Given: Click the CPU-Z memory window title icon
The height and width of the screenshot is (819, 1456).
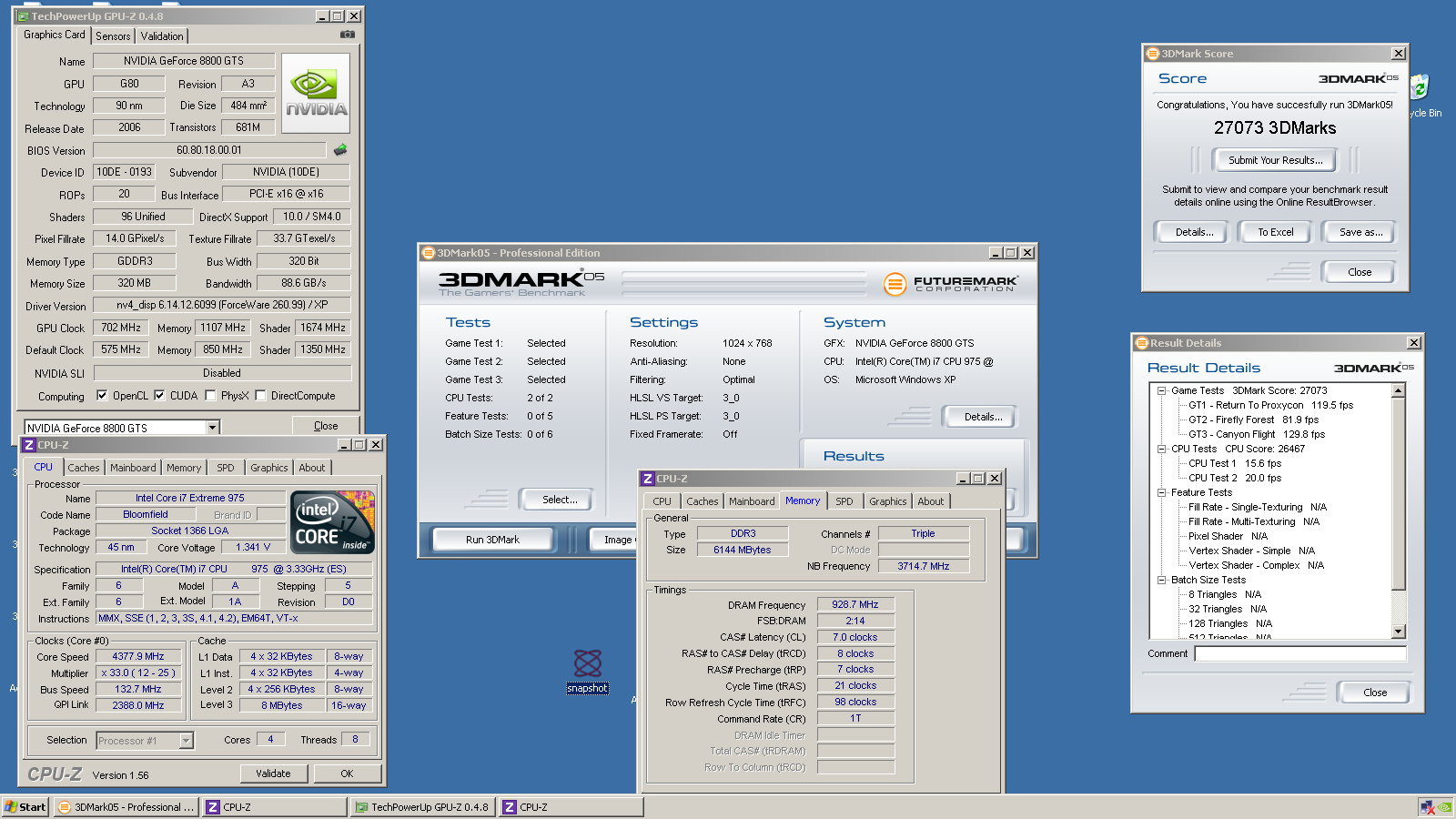Looking at the screenshot, I should point(648,479).
